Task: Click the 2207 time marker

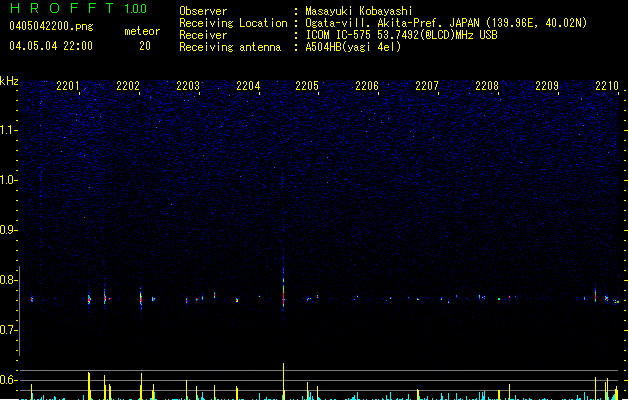Action: coord(427,85)
